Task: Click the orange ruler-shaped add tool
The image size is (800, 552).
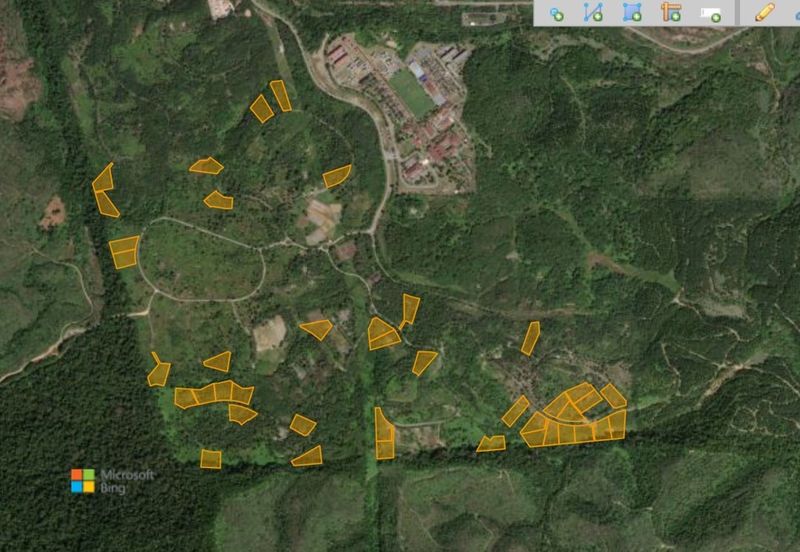Action: [671, 13]
